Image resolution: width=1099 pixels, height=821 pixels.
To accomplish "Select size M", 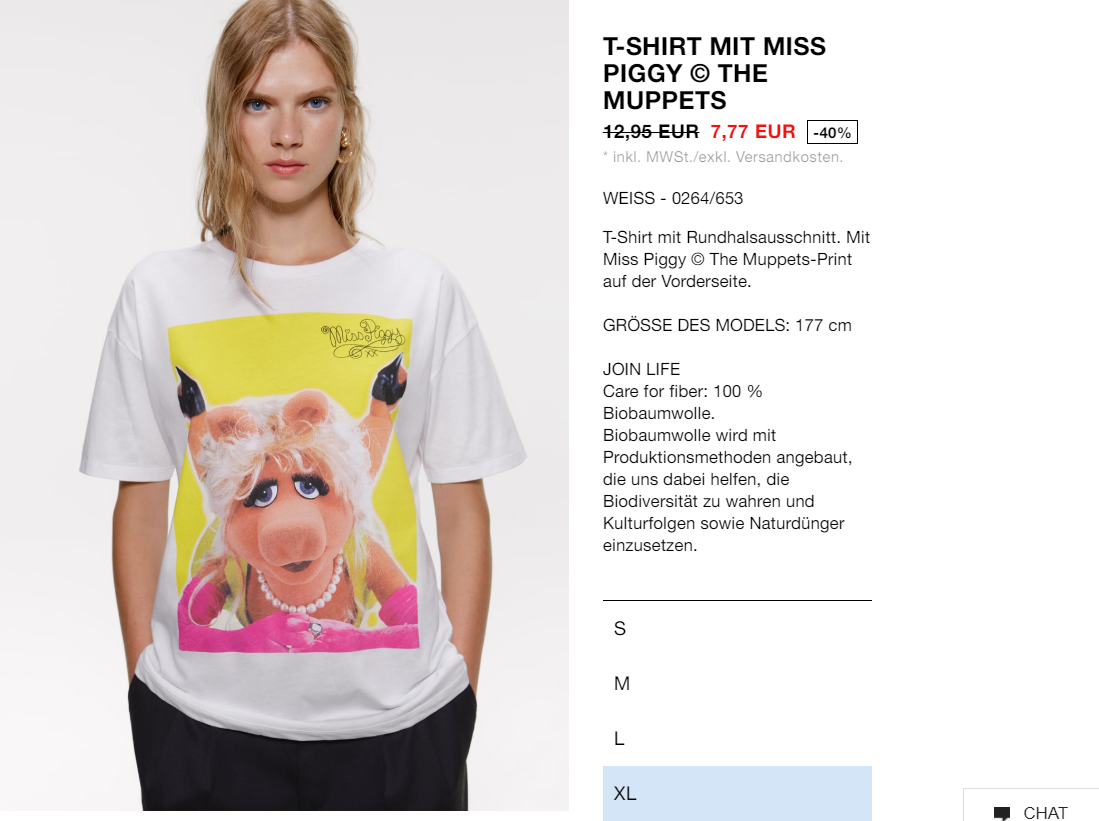I will click(737, 683).
